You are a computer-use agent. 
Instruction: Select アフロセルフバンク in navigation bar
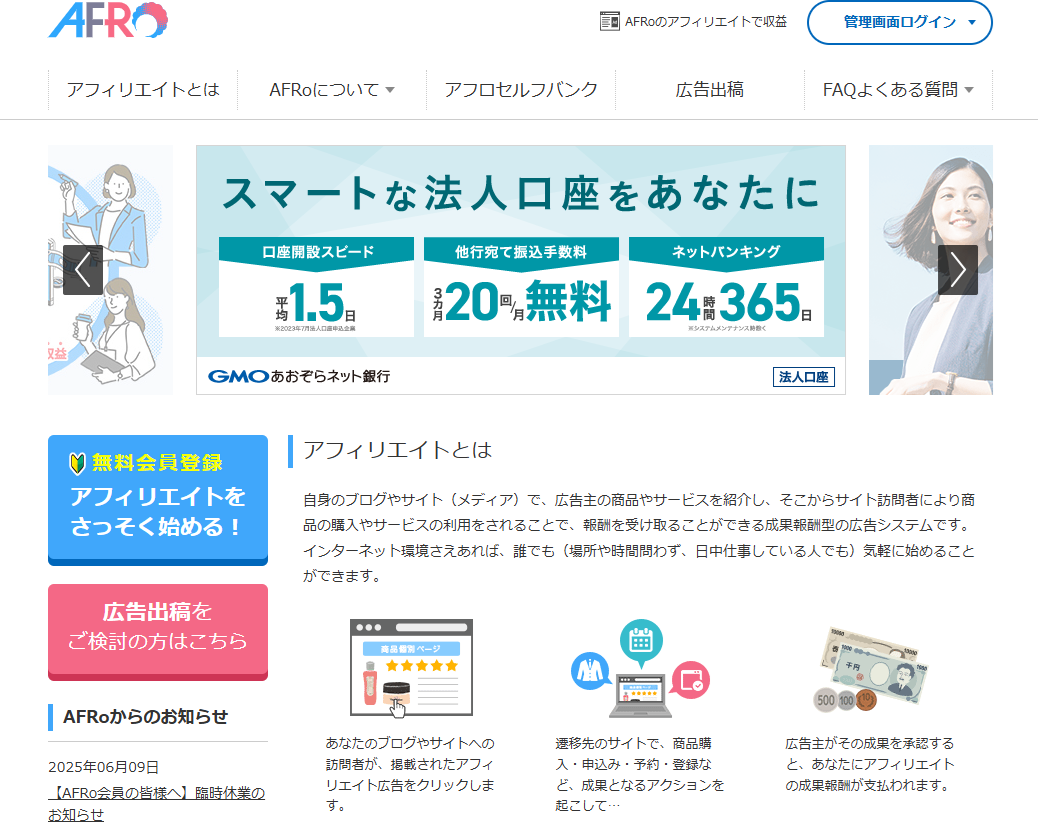[521, 90]
